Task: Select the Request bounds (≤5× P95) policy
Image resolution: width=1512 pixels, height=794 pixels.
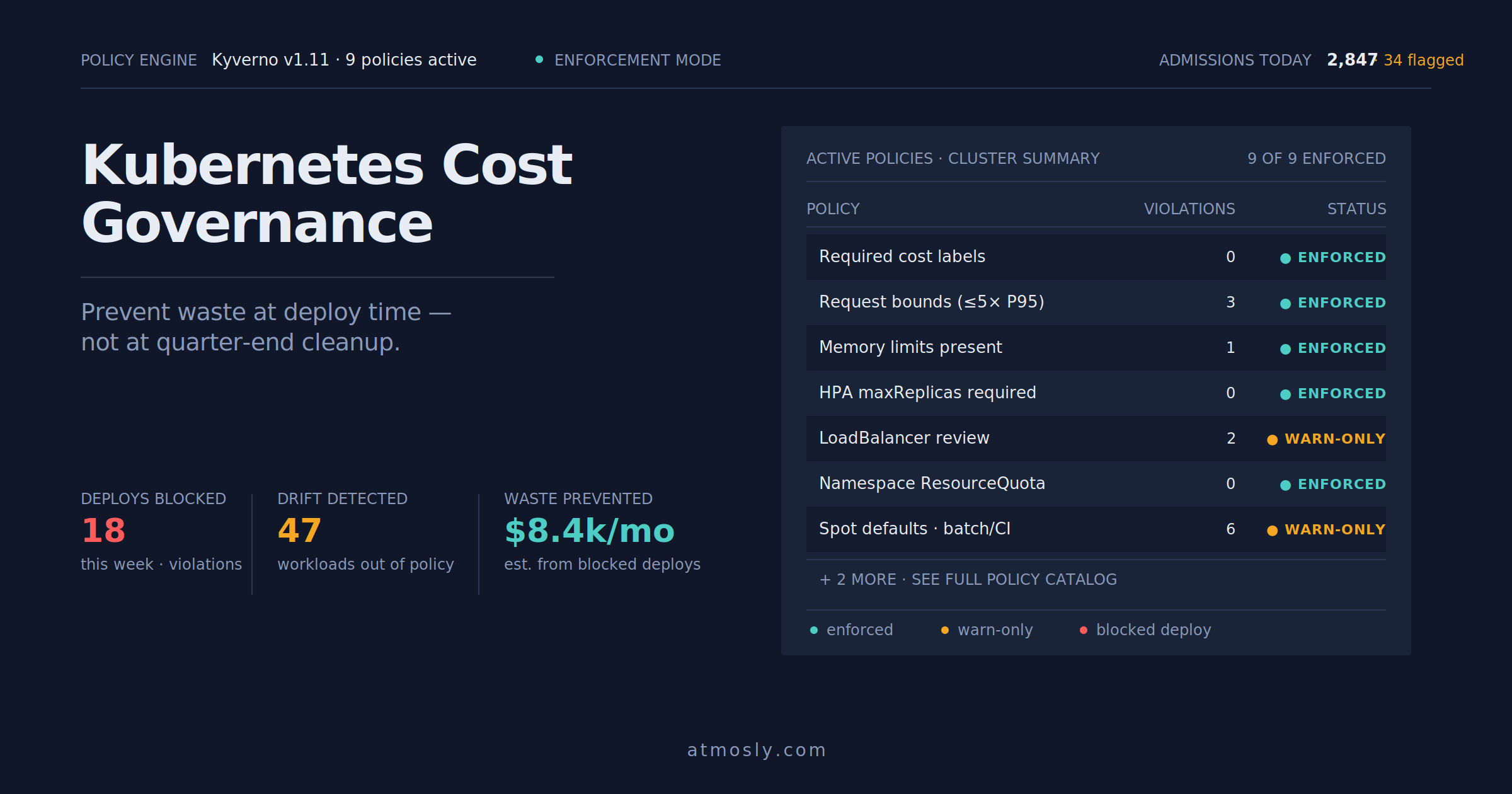Action: coord(932,302)
